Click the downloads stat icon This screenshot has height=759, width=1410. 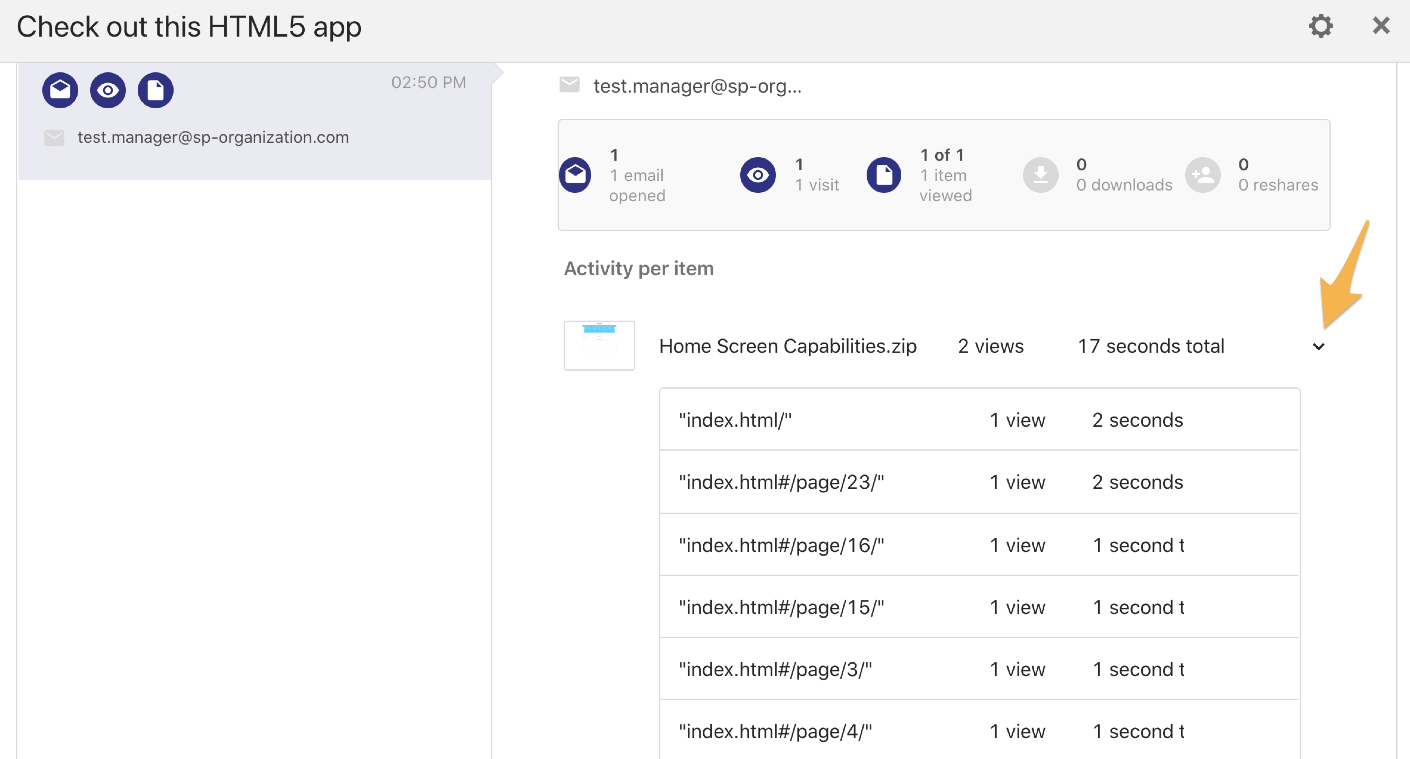coord(1041,175)
